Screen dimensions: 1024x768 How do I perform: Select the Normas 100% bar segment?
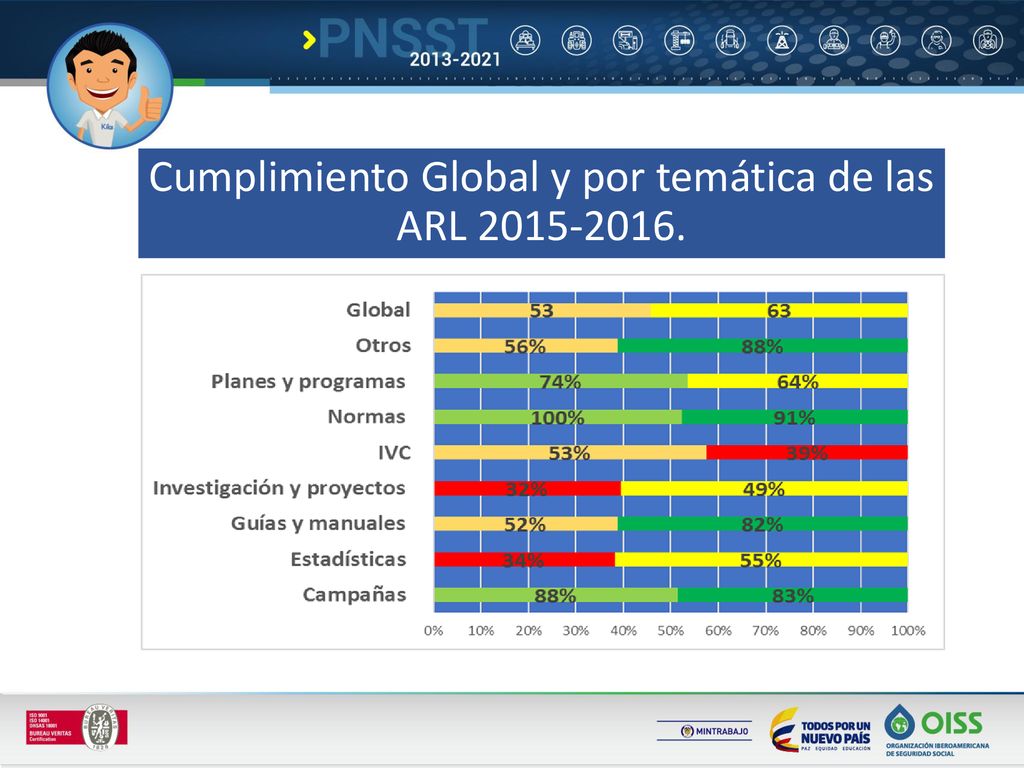pyautogui.click(x=558, y=417)
